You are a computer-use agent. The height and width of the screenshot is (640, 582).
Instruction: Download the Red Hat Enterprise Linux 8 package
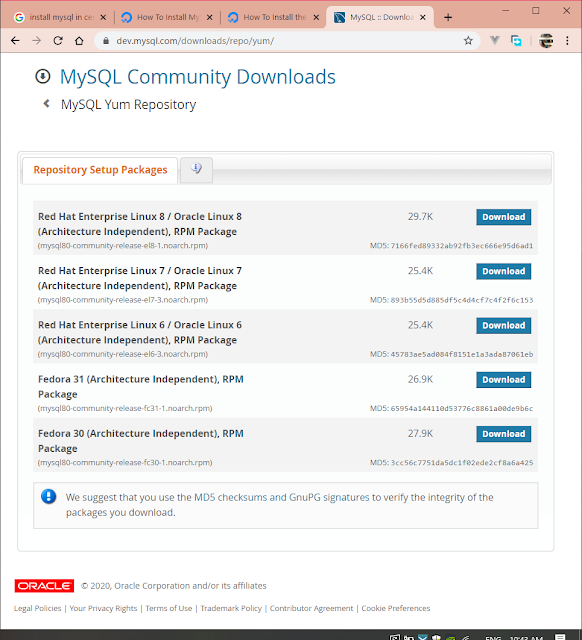coord(504,217)
